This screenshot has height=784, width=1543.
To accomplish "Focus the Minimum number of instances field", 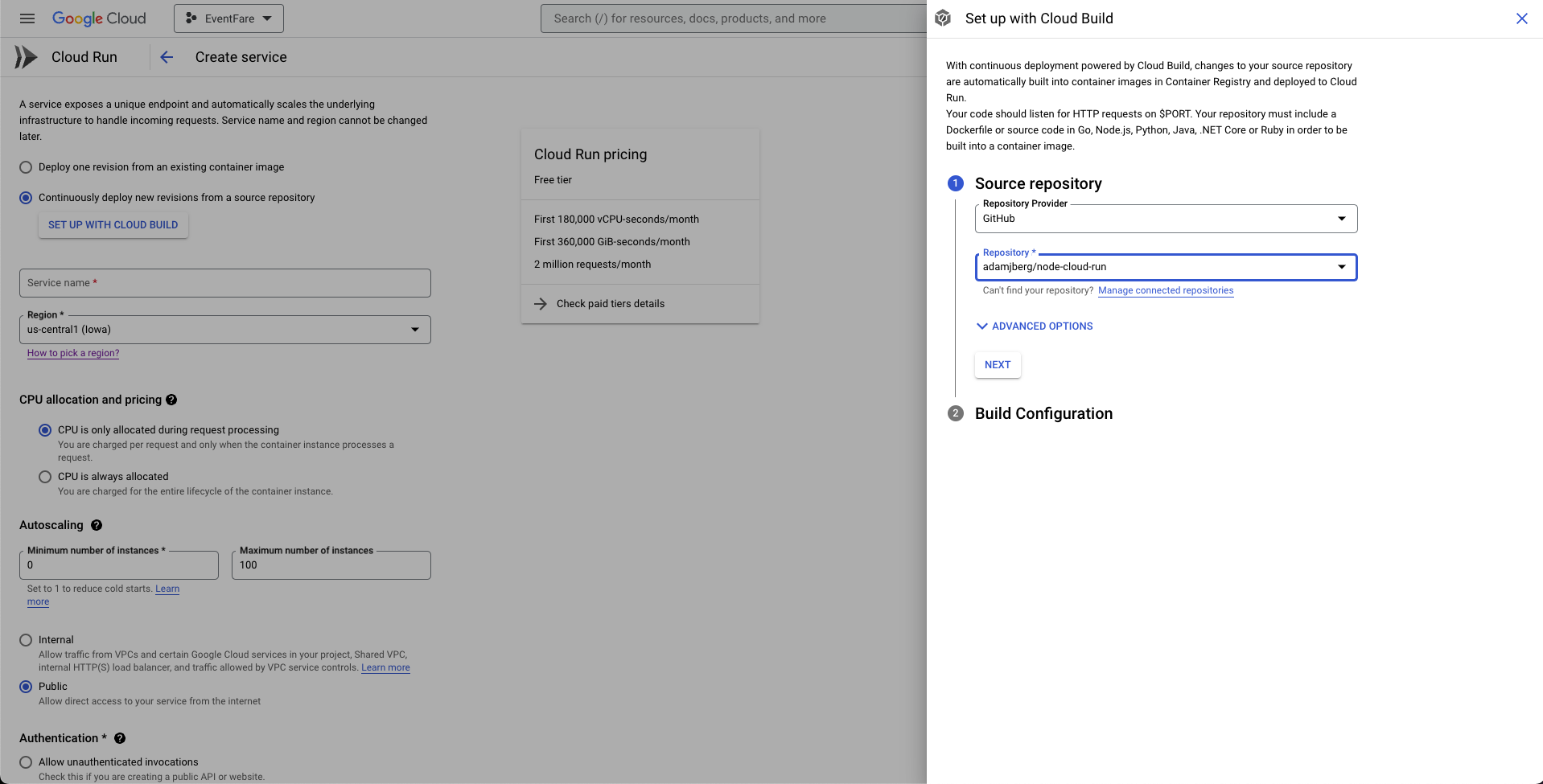I will tap(119, 565).
